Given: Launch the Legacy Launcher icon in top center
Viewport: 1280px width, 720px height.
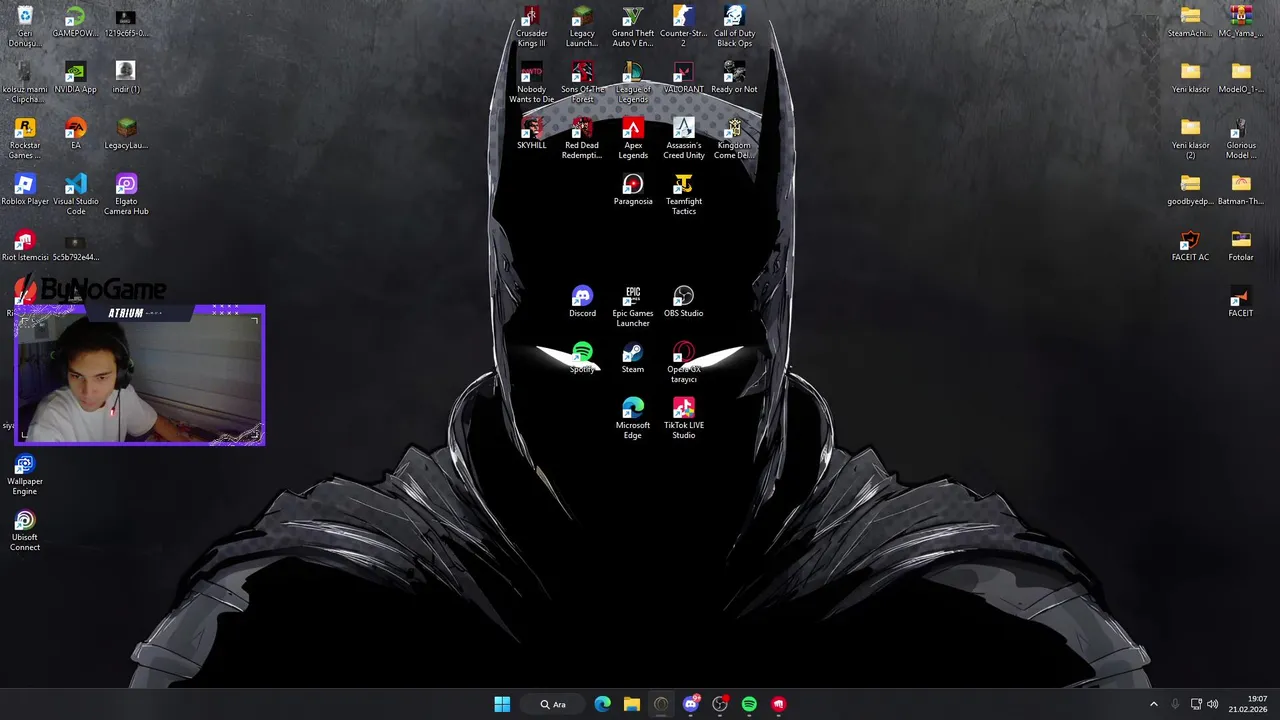Looking at the screenshot, I should [x=582, y=26].
